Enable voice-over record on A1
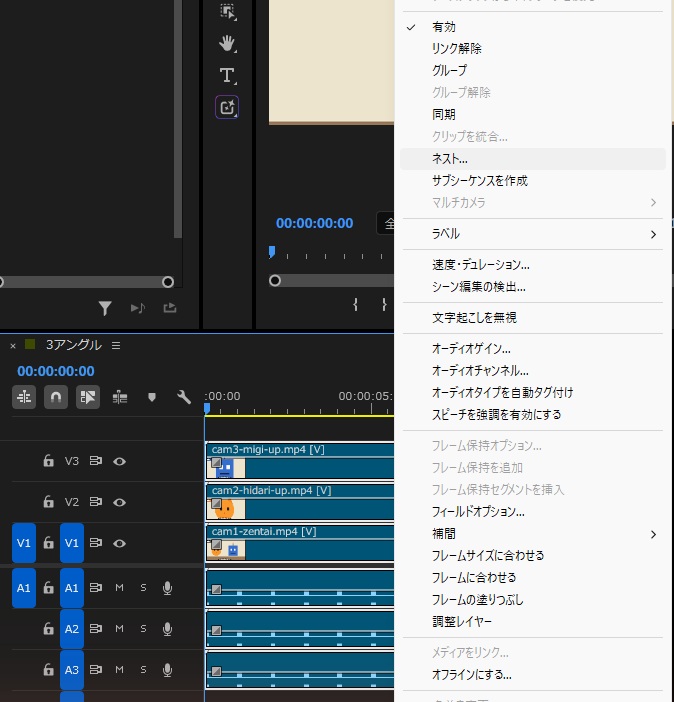This screenshot has width=674, height=702. 167,588
